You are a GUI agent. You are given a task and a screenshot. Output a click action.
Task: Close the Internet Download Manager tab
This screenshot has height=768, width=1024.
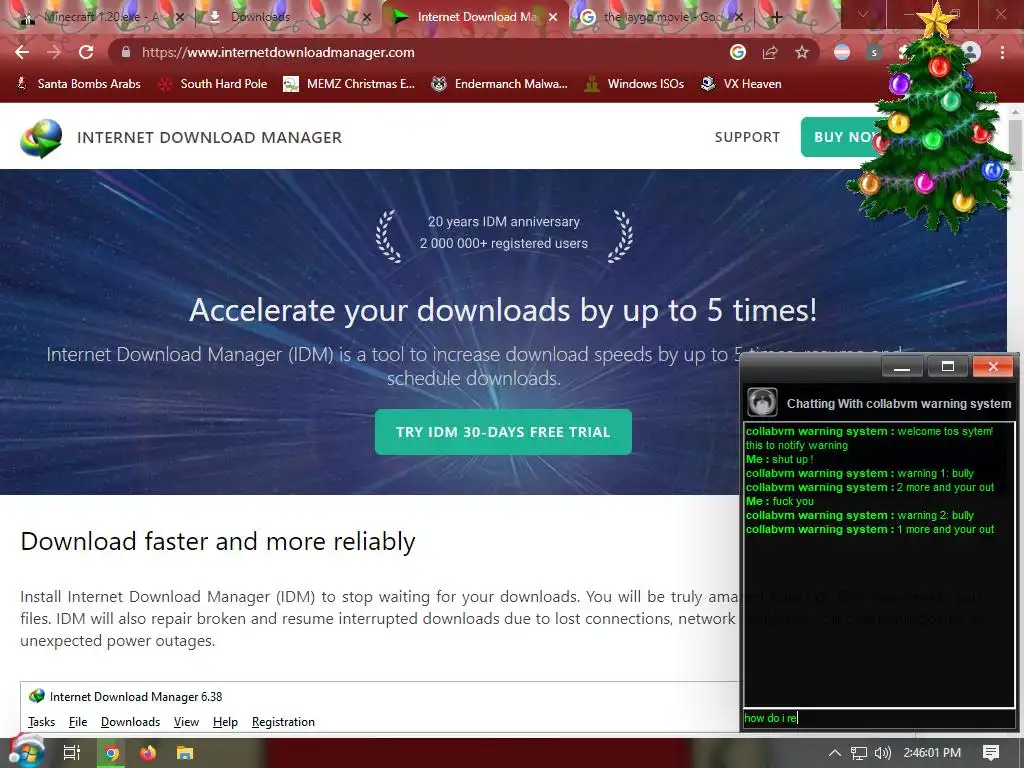[553, 17]
